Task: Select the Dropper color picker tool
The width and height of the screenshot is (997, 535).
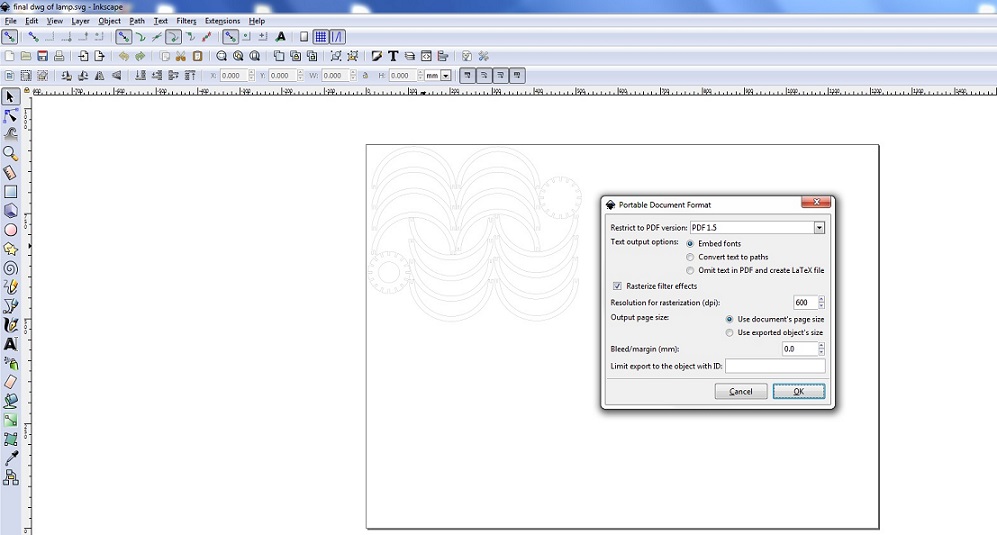Action: [10, 458]
